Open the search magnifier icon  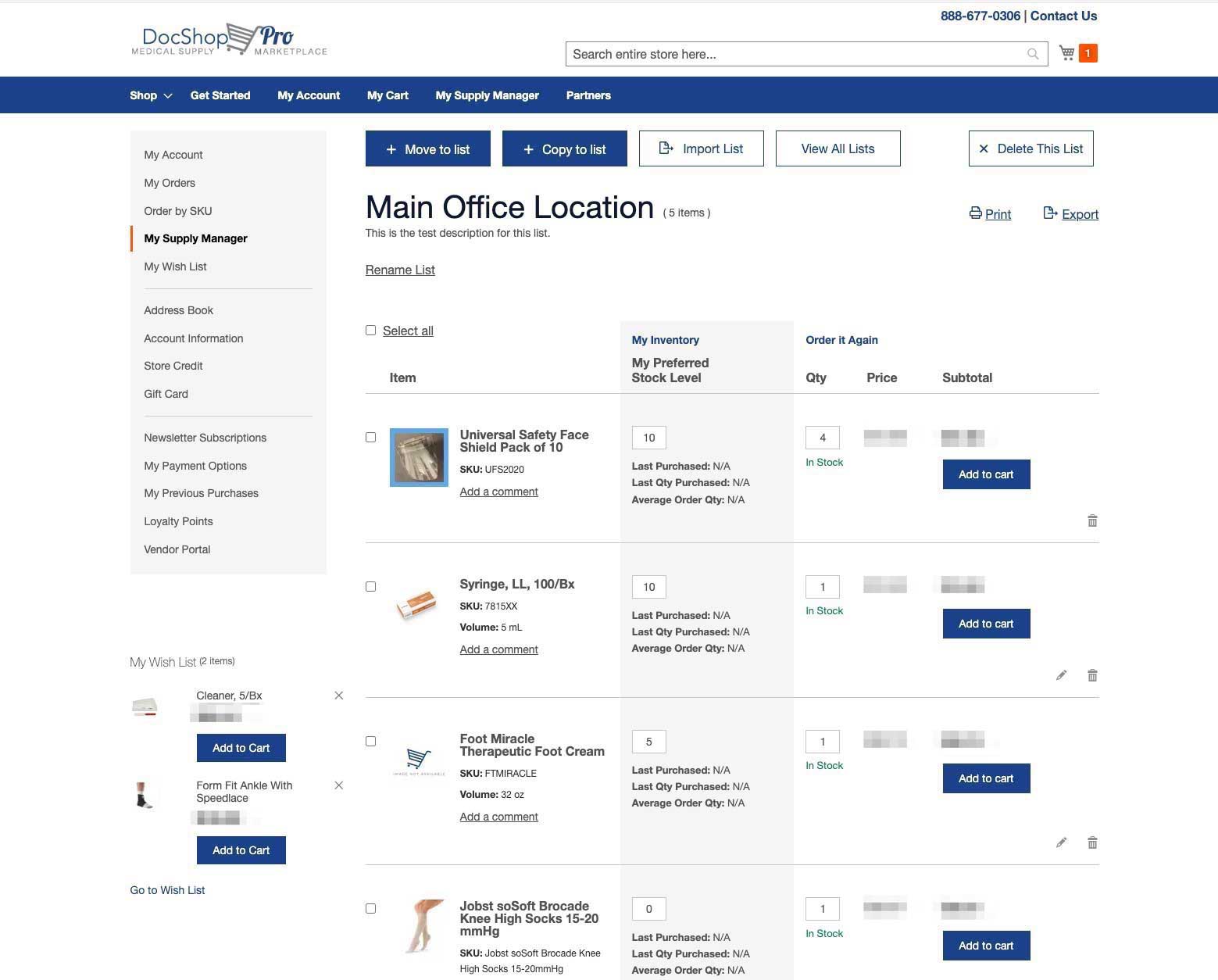click(x=1033, y=53)
